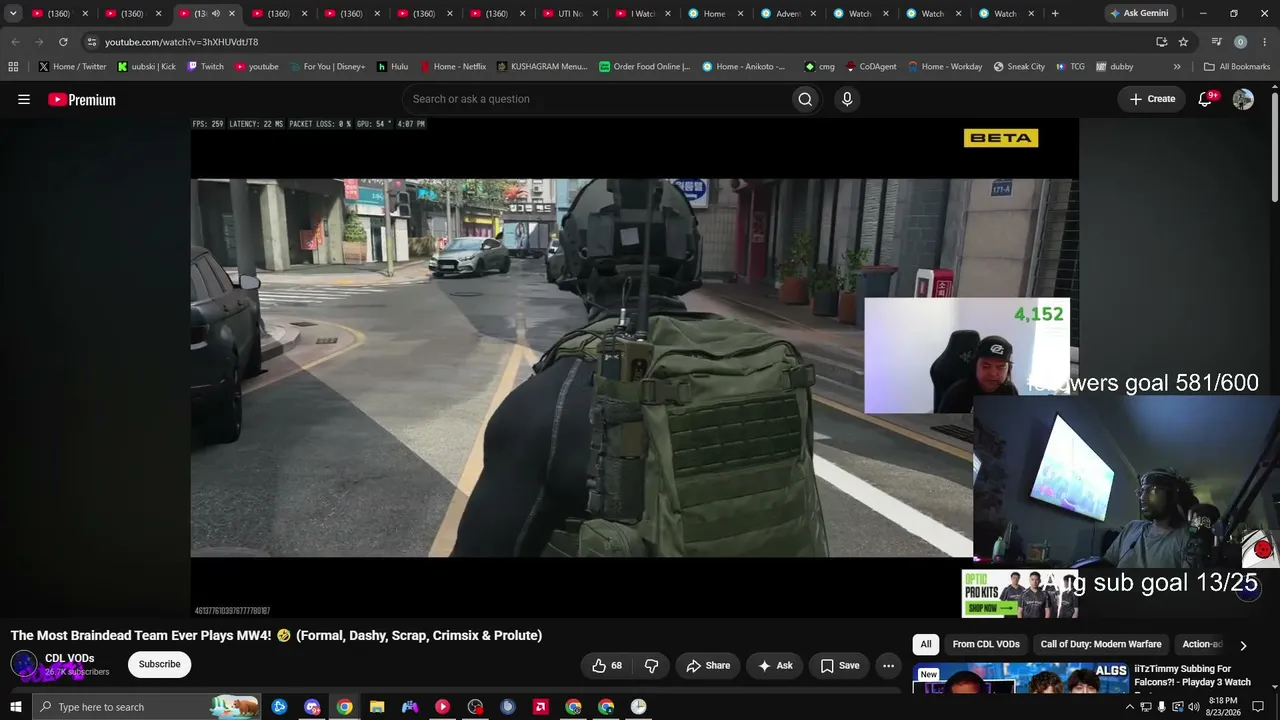Open the Home - Netflix bookmark
The height and width of the screenshot is (720, 1280).
[x=453, y=67]
